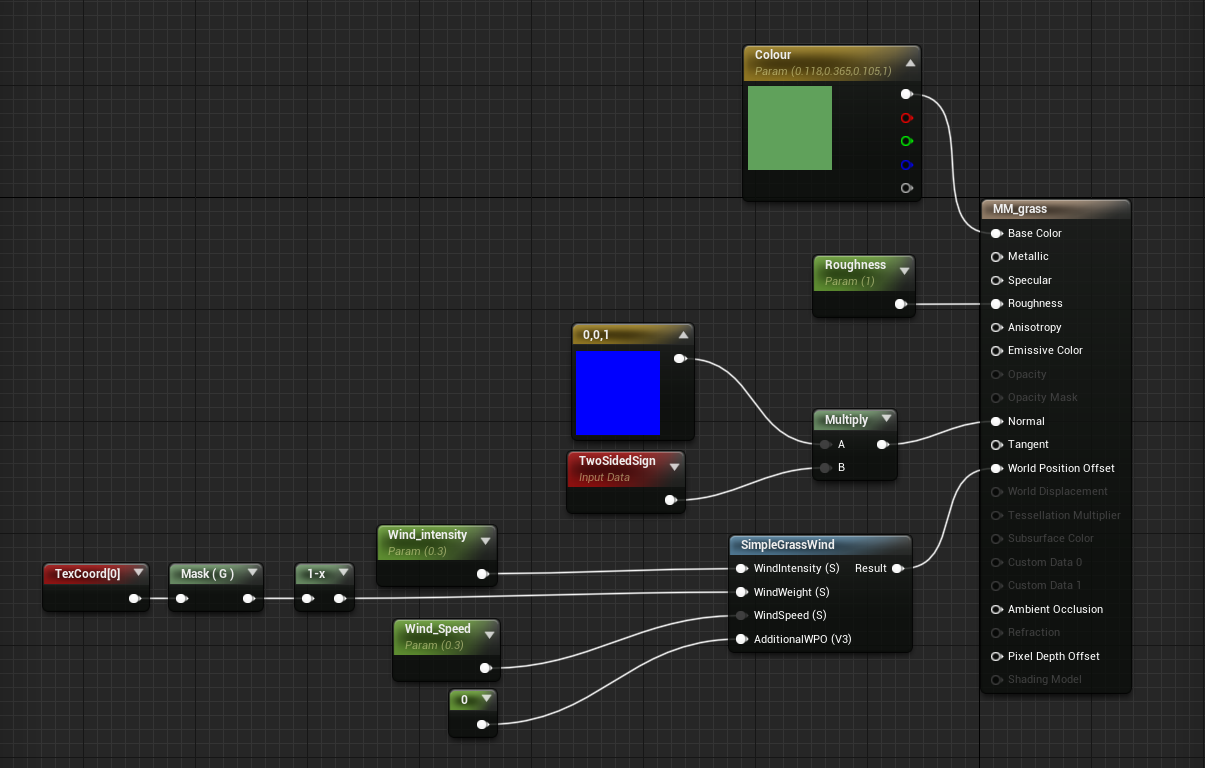Expand the Wind_Speed parameter node arrow
The width and height of the screenshot is (1205, 768).
pyautogui.click(x=489, y=634)
